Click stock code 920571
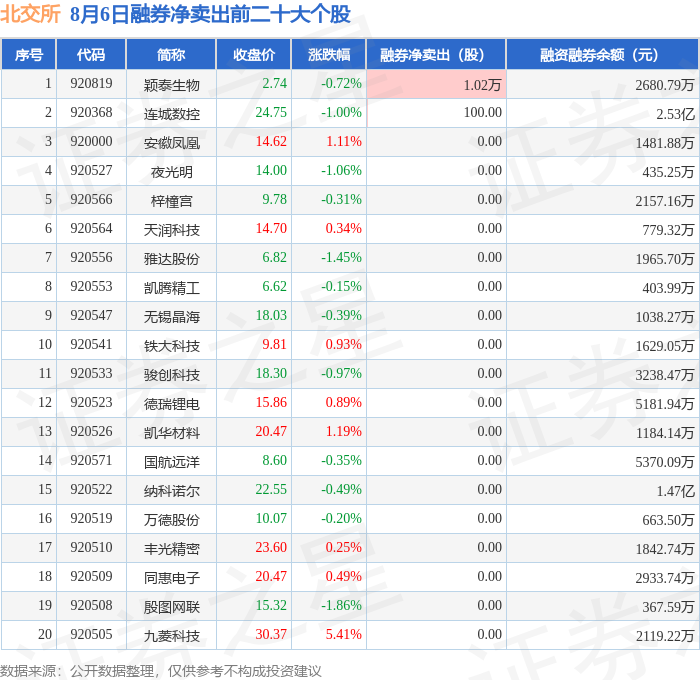This screenshot has height=680, width=700. pos(91,460)
